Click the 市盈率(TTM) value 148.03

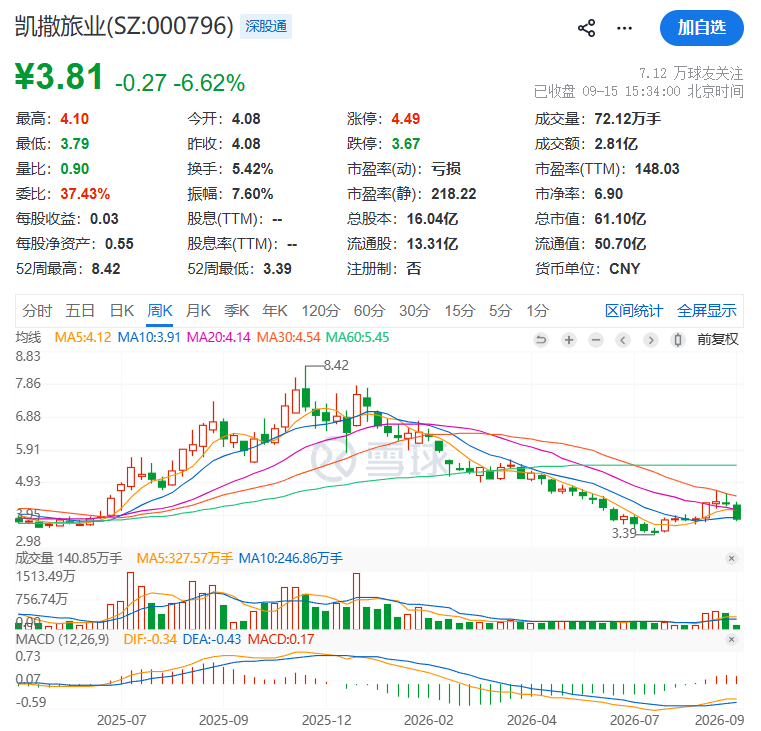[657, 168]
